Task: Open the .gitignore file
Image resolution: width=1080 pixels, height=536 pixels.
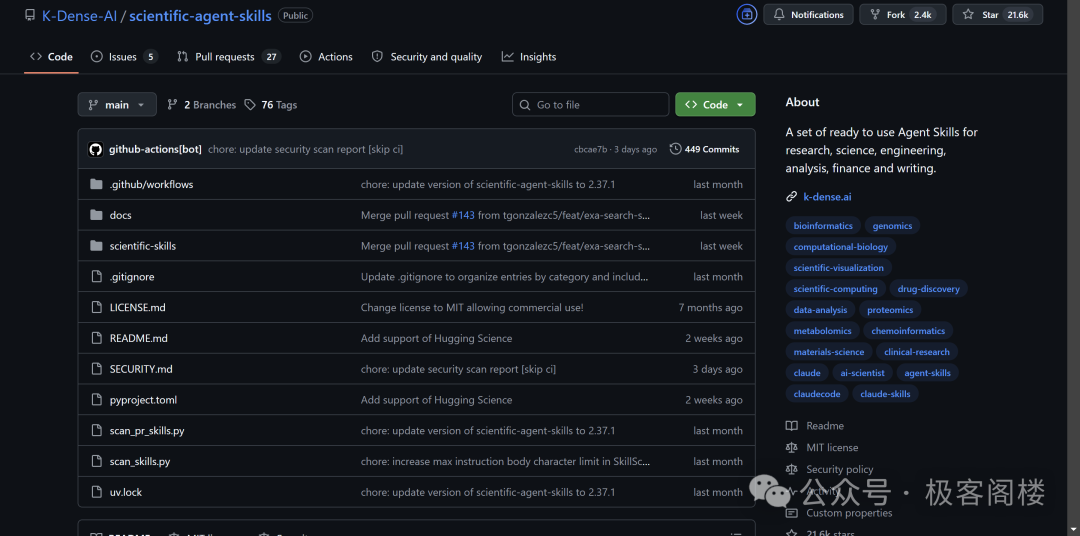Action: [132, 276]
